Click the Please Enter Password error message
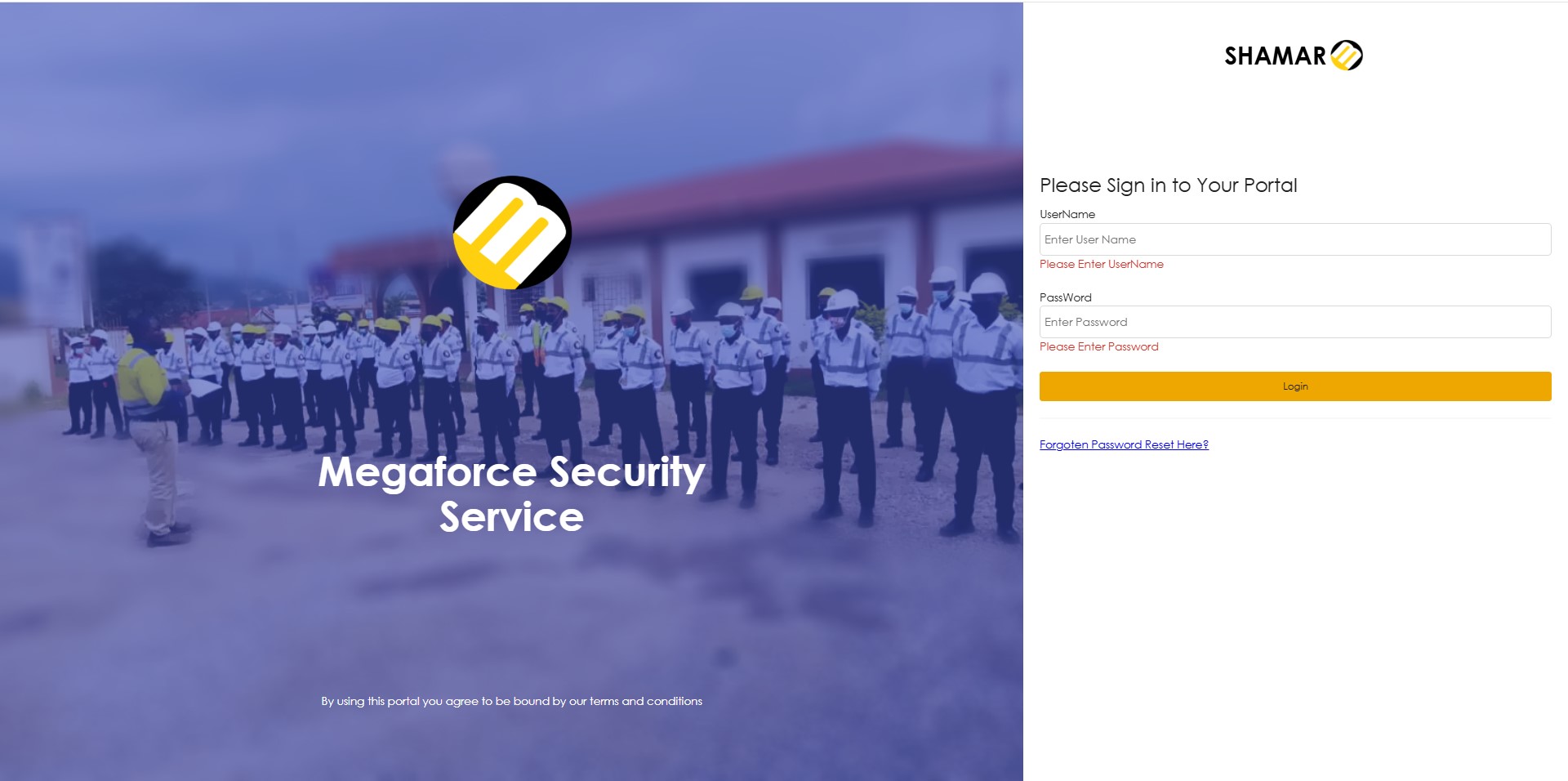This screenshot has height=781, width=1568. click(1099, 346)
